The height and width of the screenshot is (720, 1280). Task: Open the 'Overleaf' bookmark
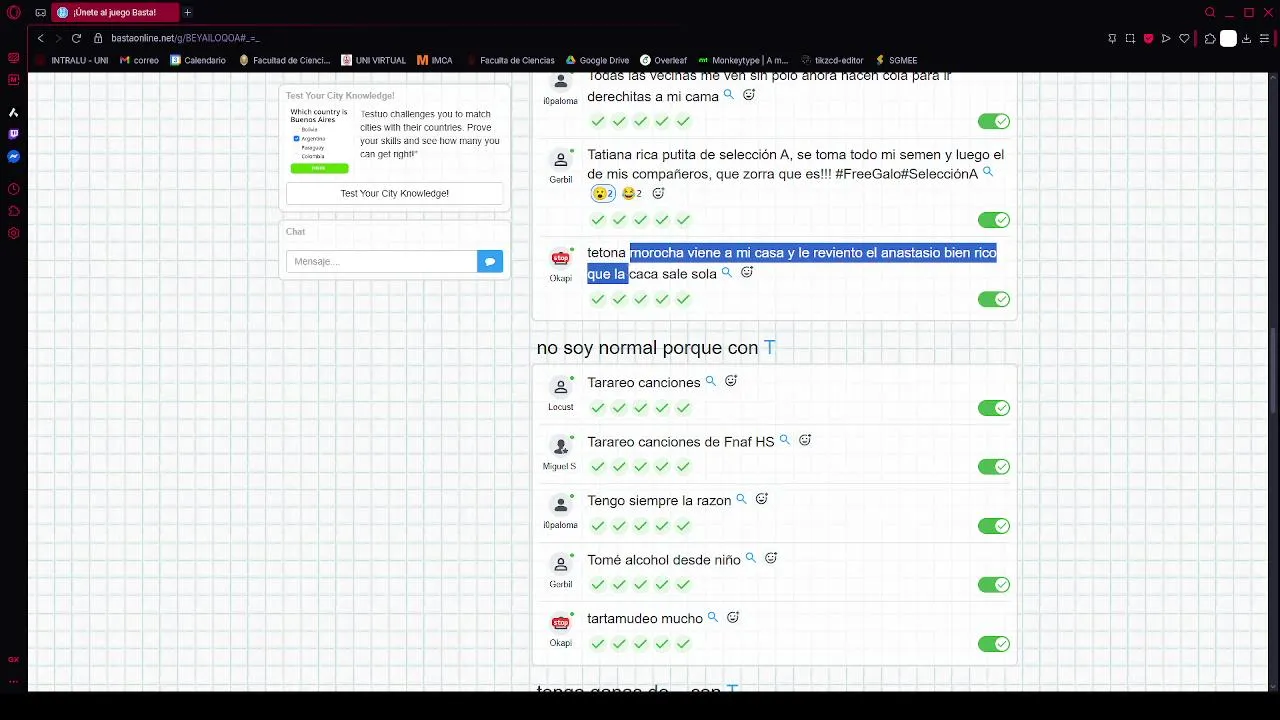[x=664, y=60]
